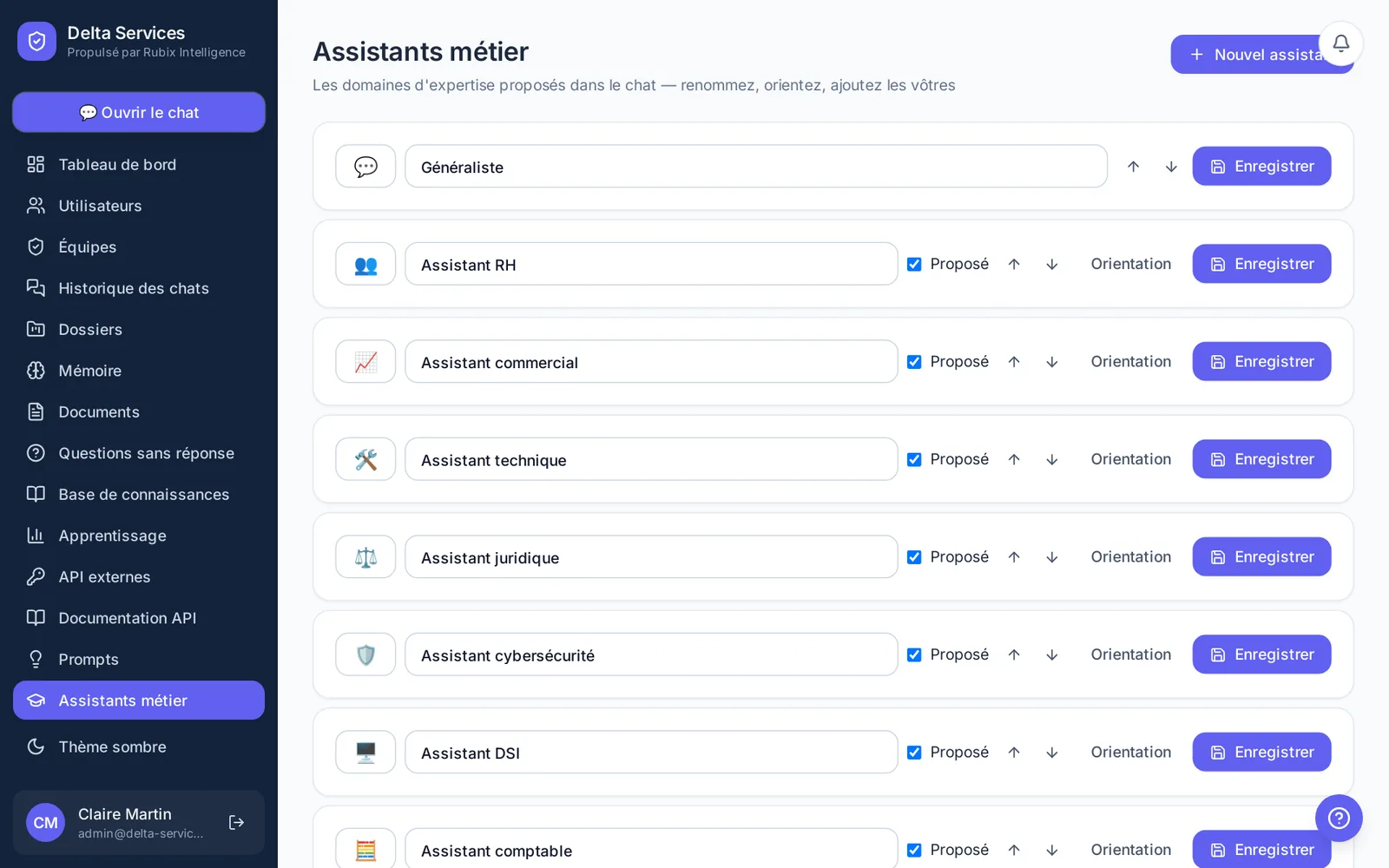Expand Orientation for Assistant commercial

[x=1130, y=362]
